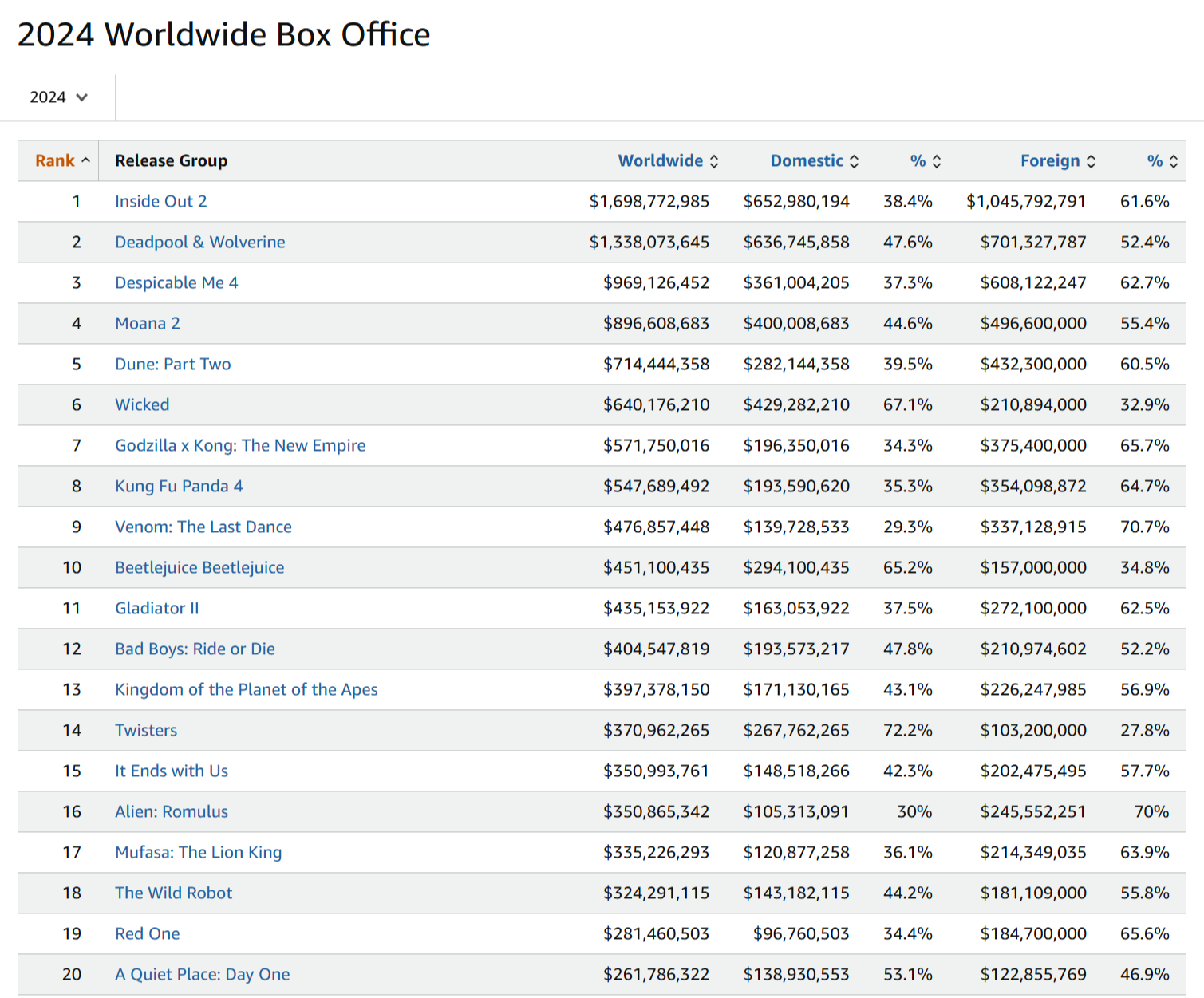Select foreign percent 32.9%
The image size is (1204, 998).
pos(1145,404)
